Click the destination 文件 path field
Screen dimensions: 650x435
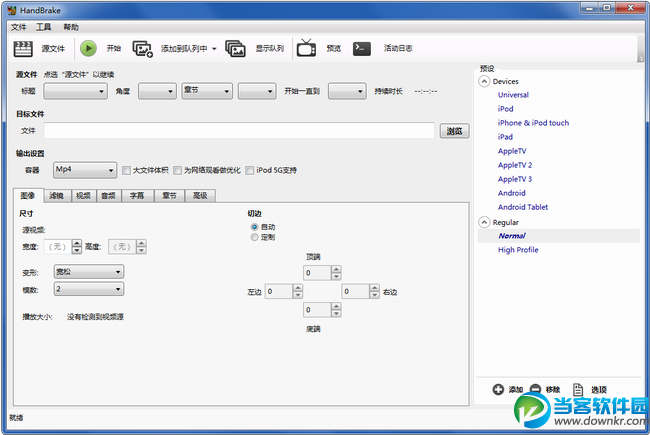[239, 131]
